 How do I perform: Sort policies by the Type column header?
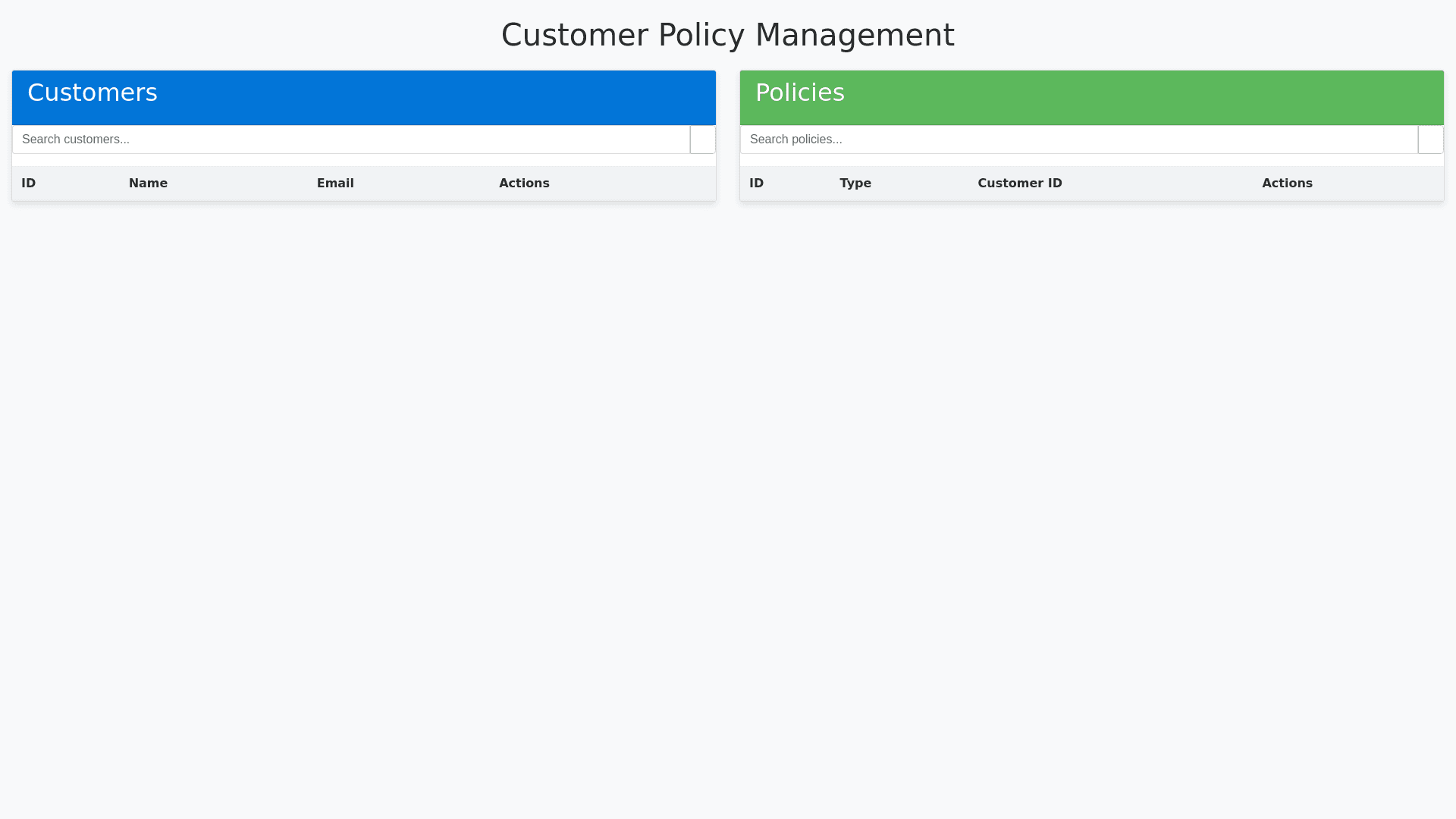click(855, 184)
